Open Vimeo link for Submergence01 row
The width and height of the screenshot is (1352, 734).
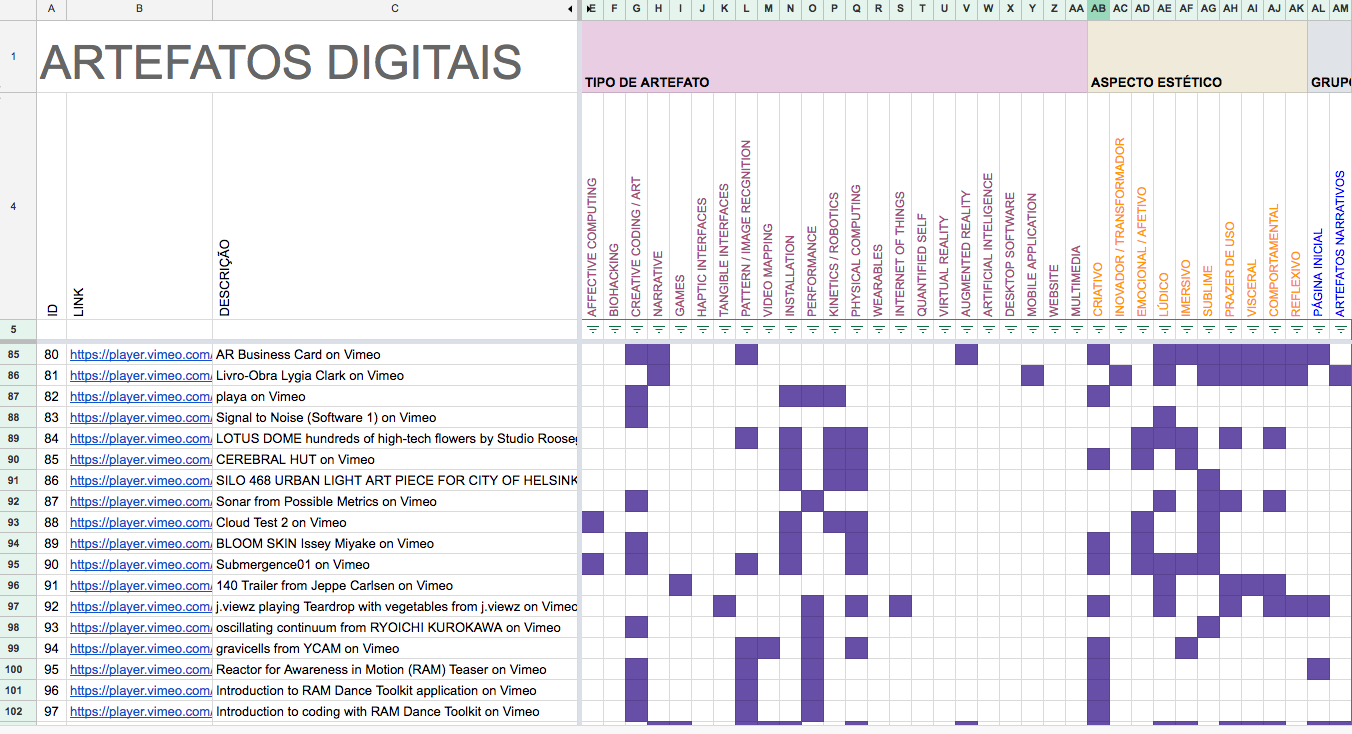coord(140,564)
